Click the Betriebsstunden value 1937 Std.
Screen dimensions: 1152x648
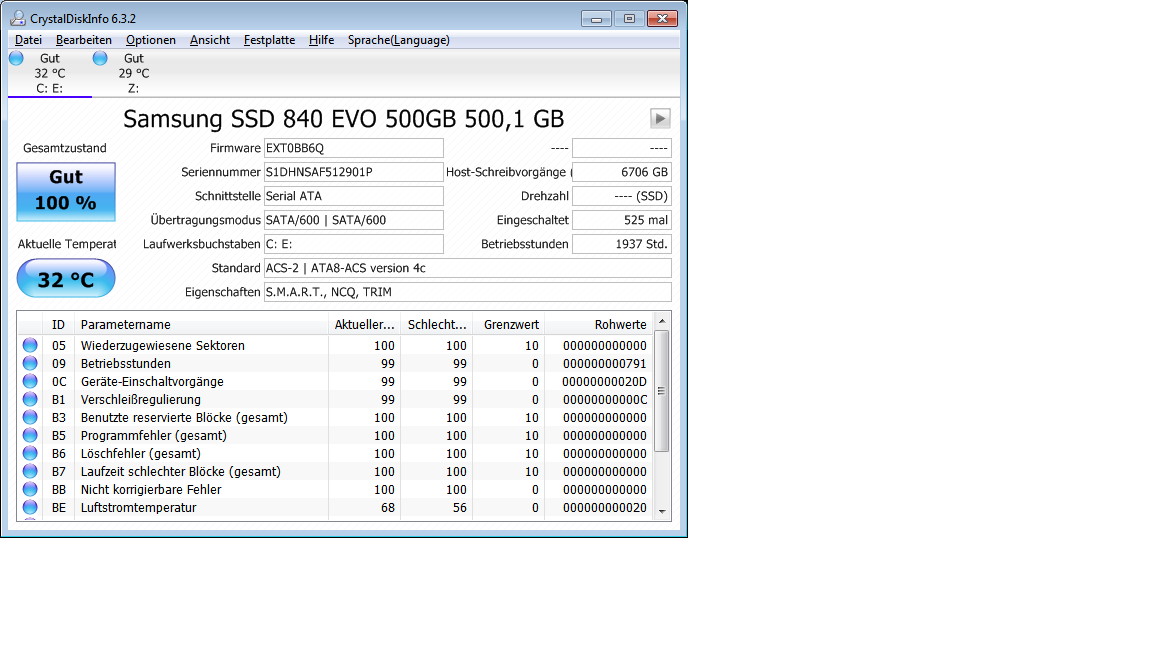point(622,244)
